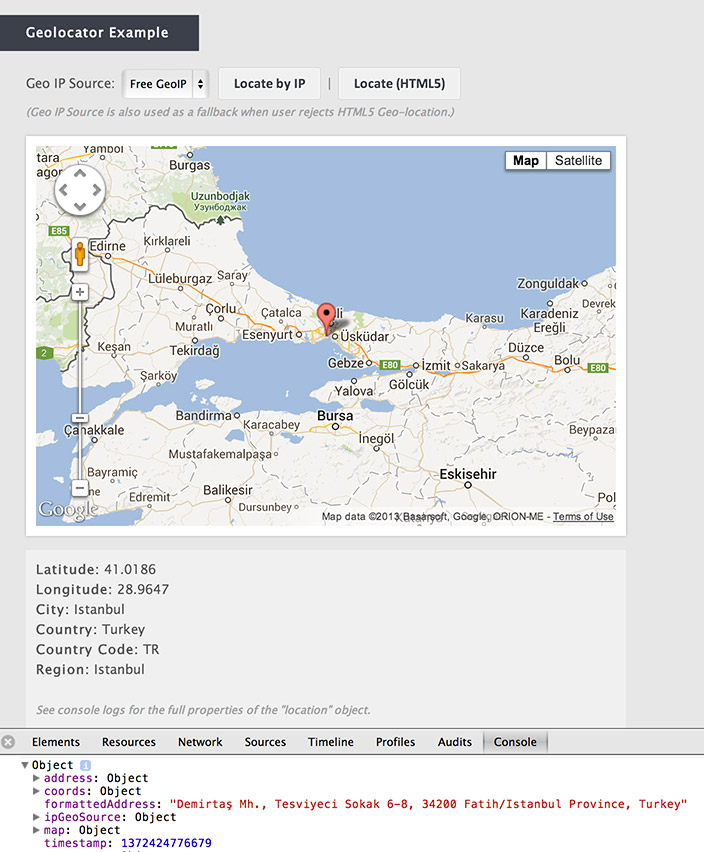Image resolution: width=704 pixels, height=852 pixels.
Task: Click the Zonguldak label on the map
Action: tap(548, 284)
